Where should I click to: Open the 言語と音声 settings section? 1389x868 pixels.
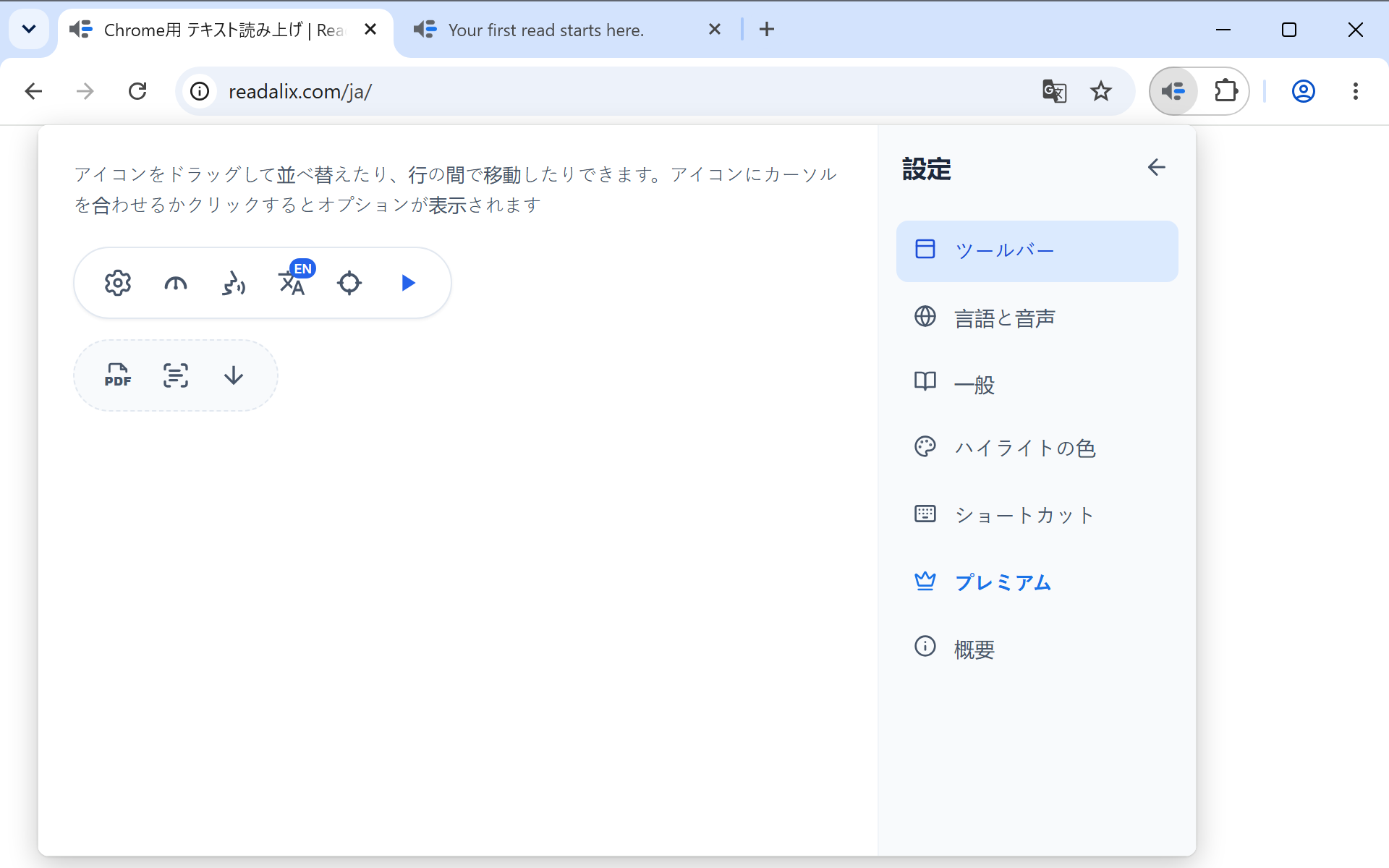coord(1037,318)
